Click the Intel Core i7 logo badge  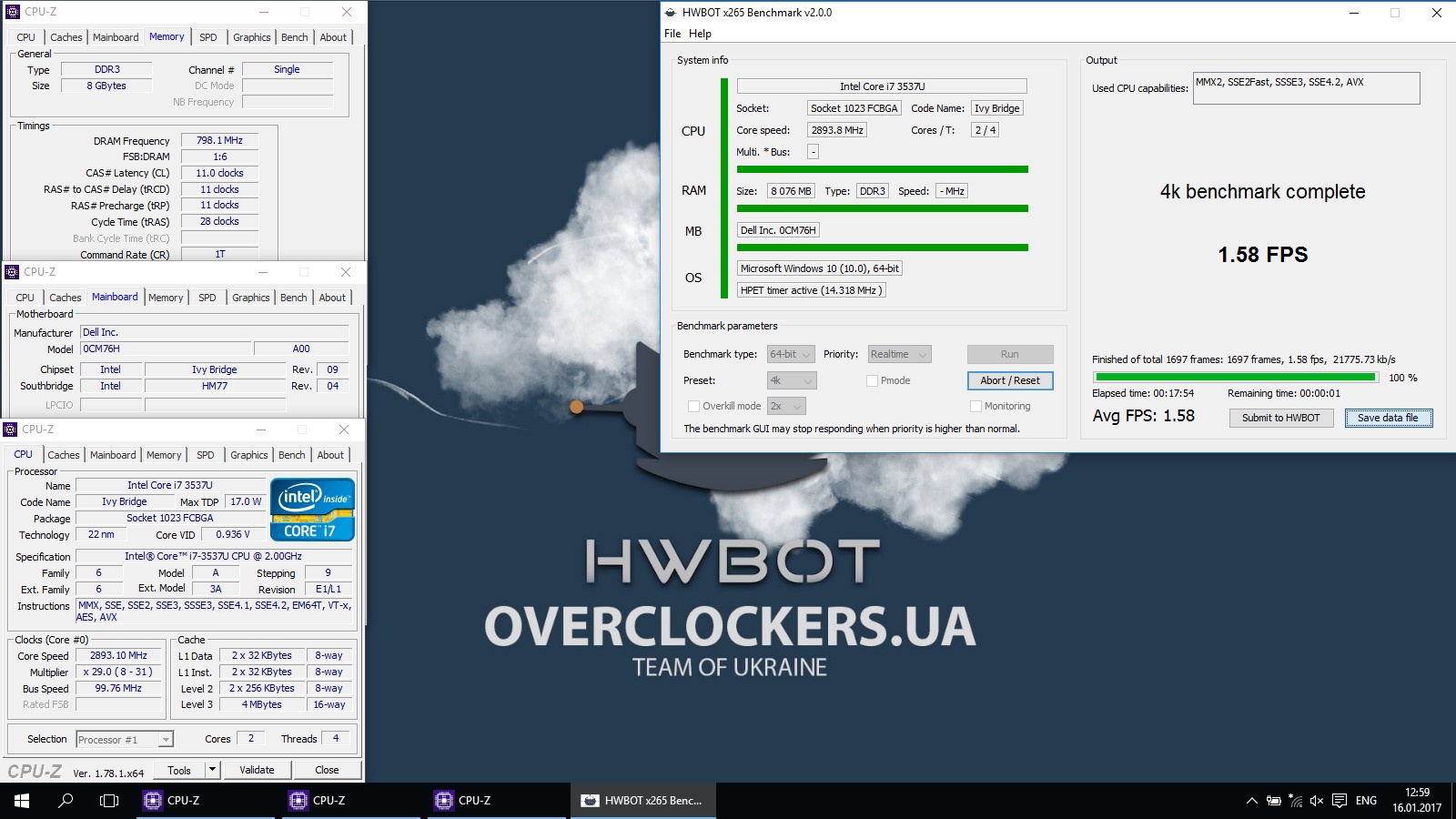click(x=312, y=510)
